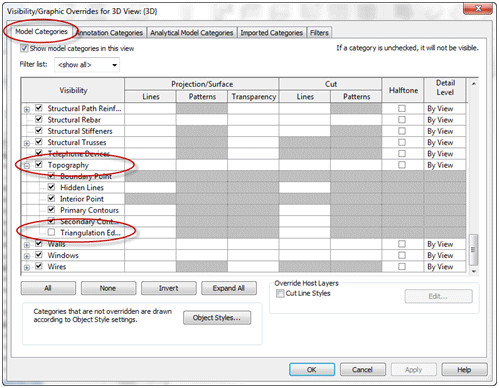Enable Halftone for Structural Rebar
Image resolution: width=499 pixels, height=388 pixels.
(402, 120)
